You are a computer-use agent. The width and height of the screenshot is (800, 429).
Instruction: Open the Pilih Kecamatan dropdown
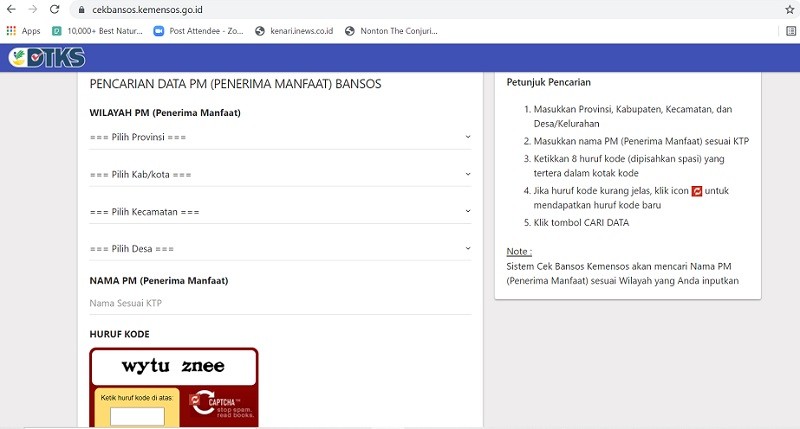[x=280, y=212]
